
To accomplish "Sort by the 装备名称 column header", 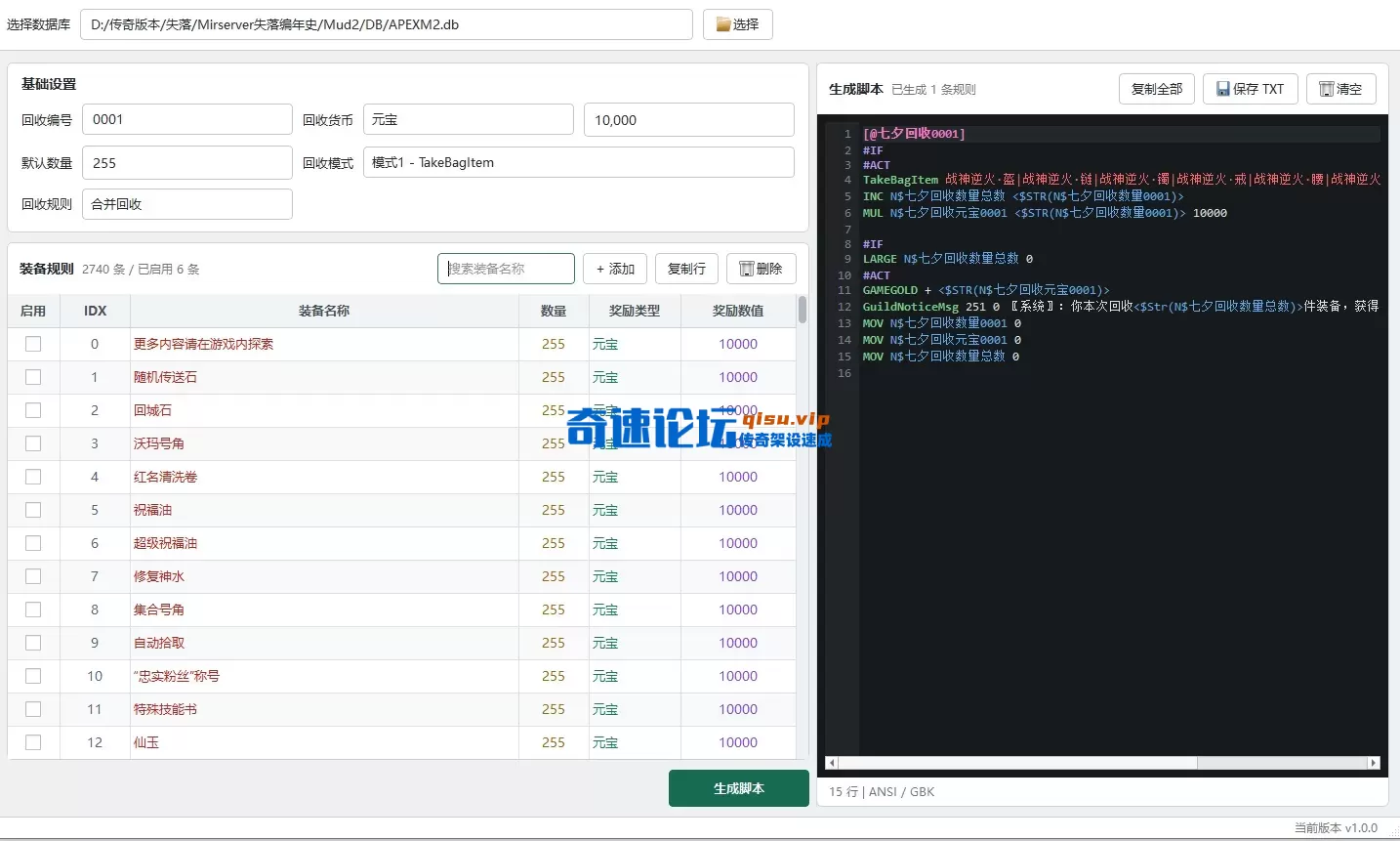I will (x=324, y=311).
